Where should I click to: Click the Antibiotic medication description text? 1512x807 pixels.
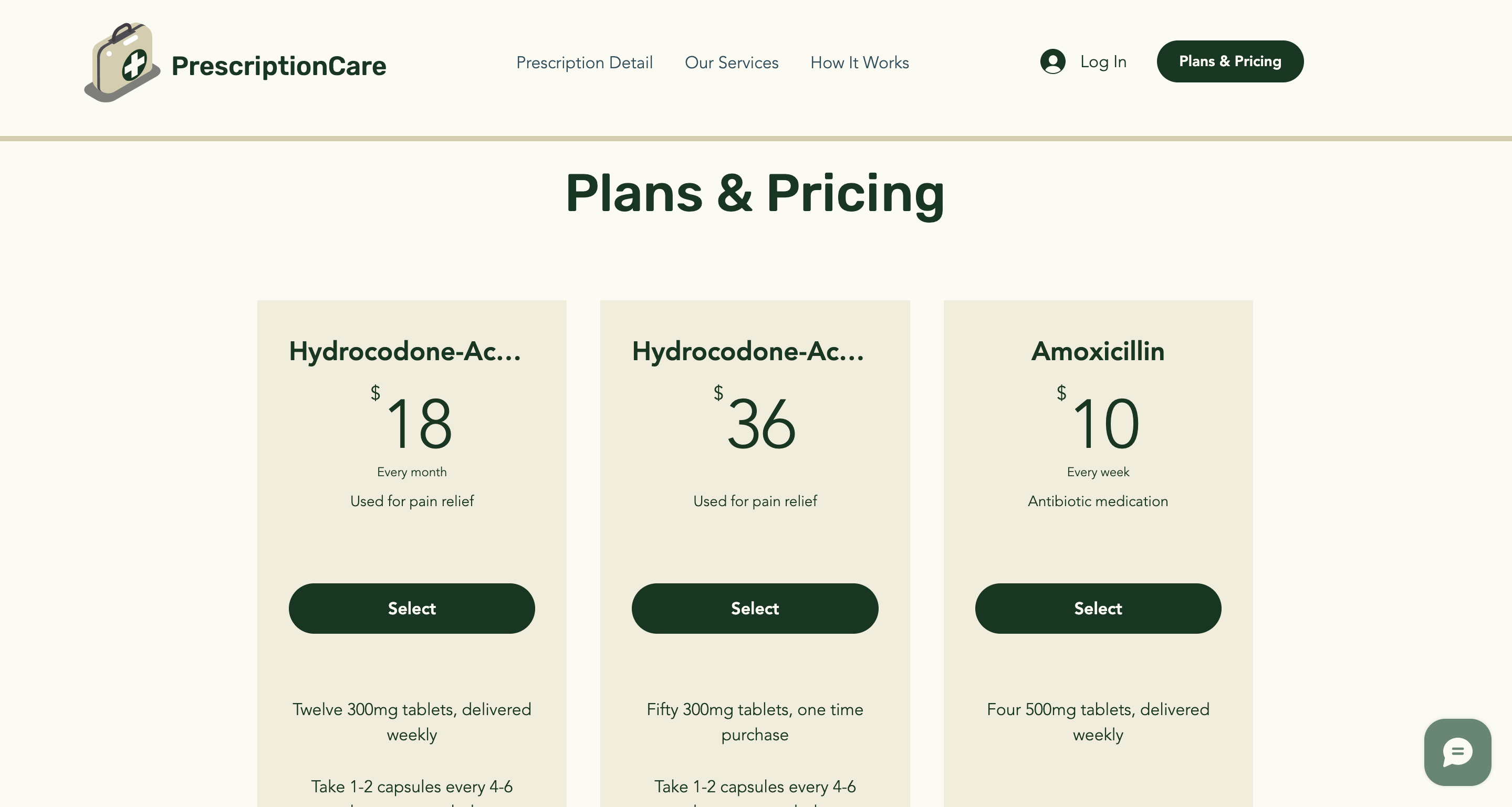coord(1098,500)
